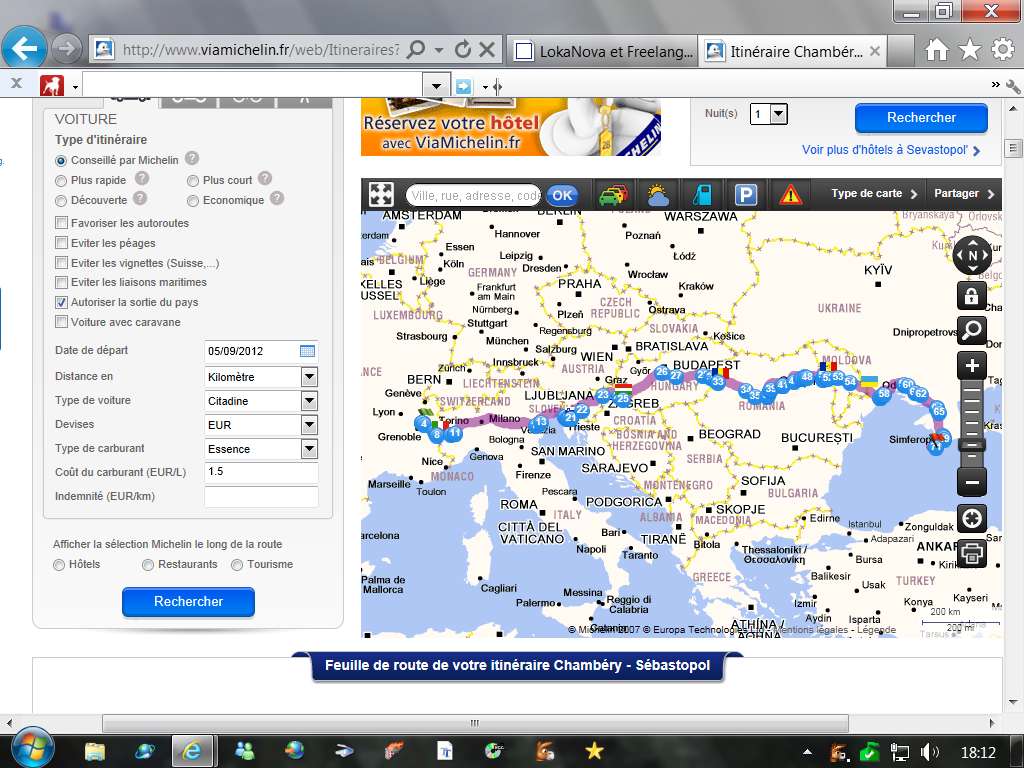Expand the Type de carburant dropdown

[309, 449]
